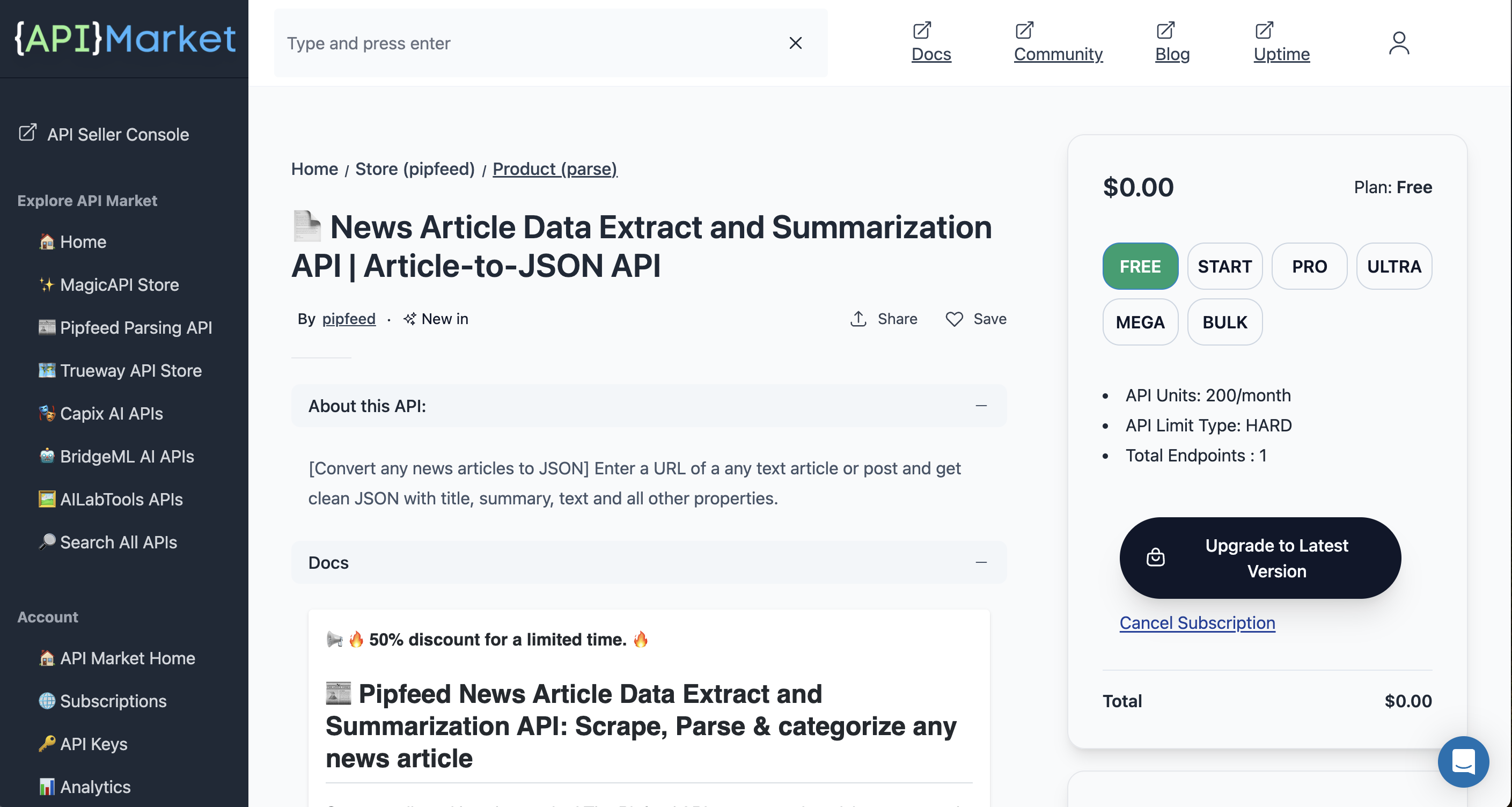Screen dimensions: 1512x807
Task: Open the AILabTools APIs sidebar item
Action: [111, 499]
